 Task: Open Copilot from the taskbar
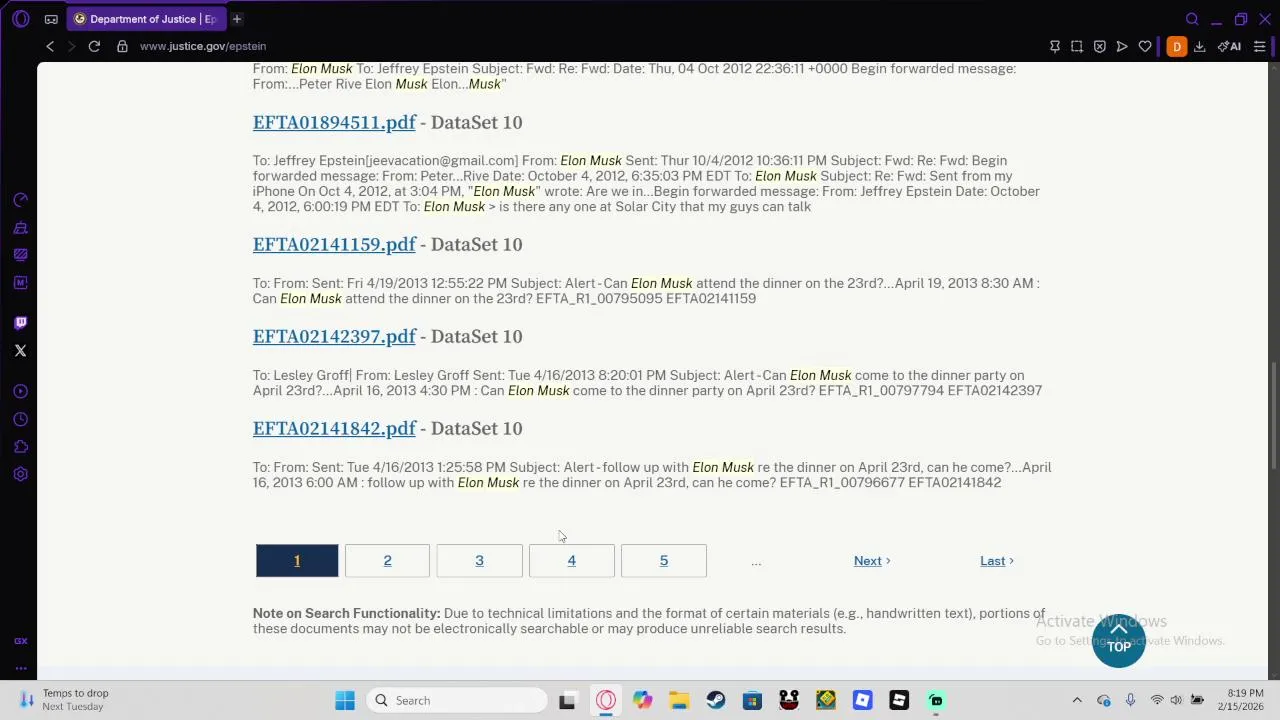(x=642, y=701)
